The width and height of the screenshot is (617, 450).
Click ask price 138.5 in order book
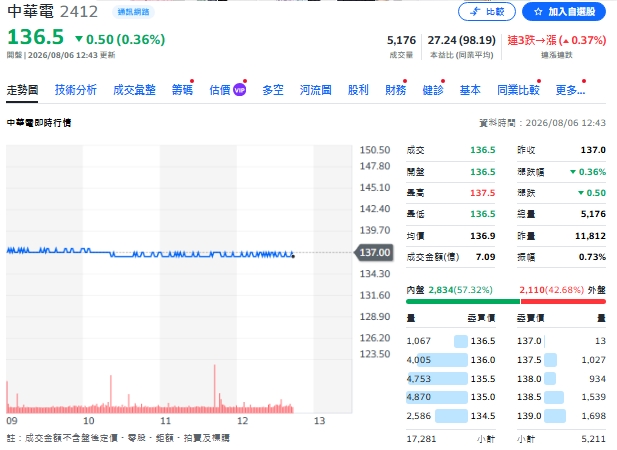[529, 397]
